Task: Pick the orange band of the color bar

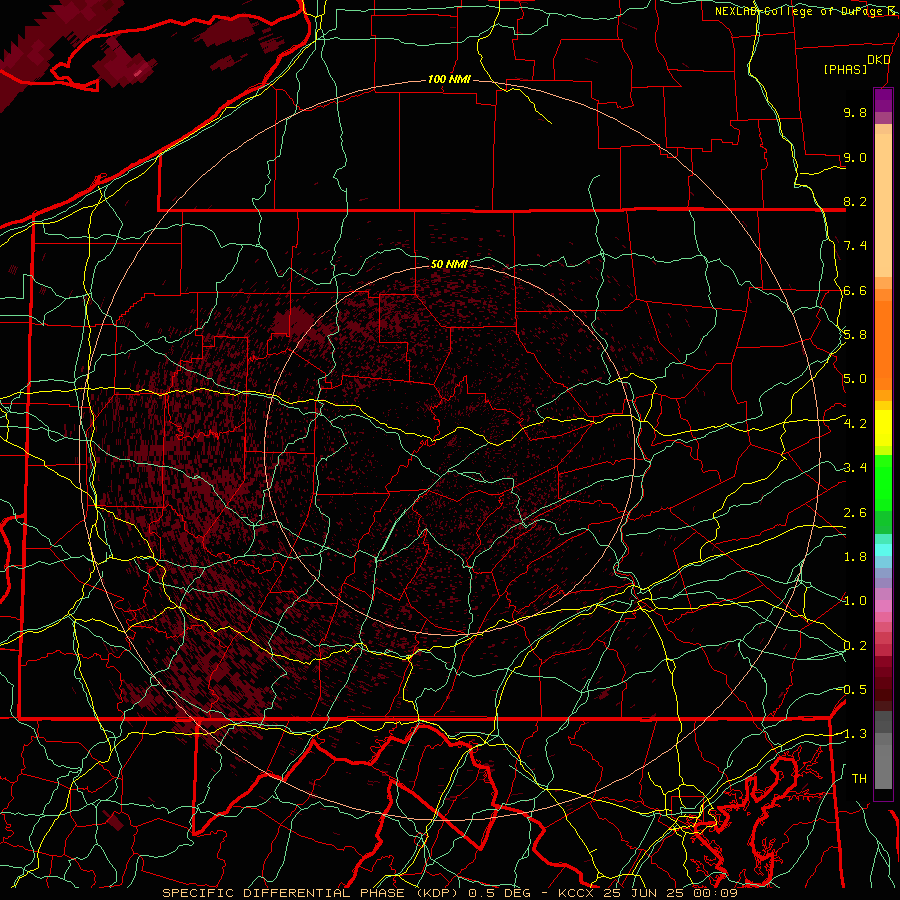Action: [883, 344]
